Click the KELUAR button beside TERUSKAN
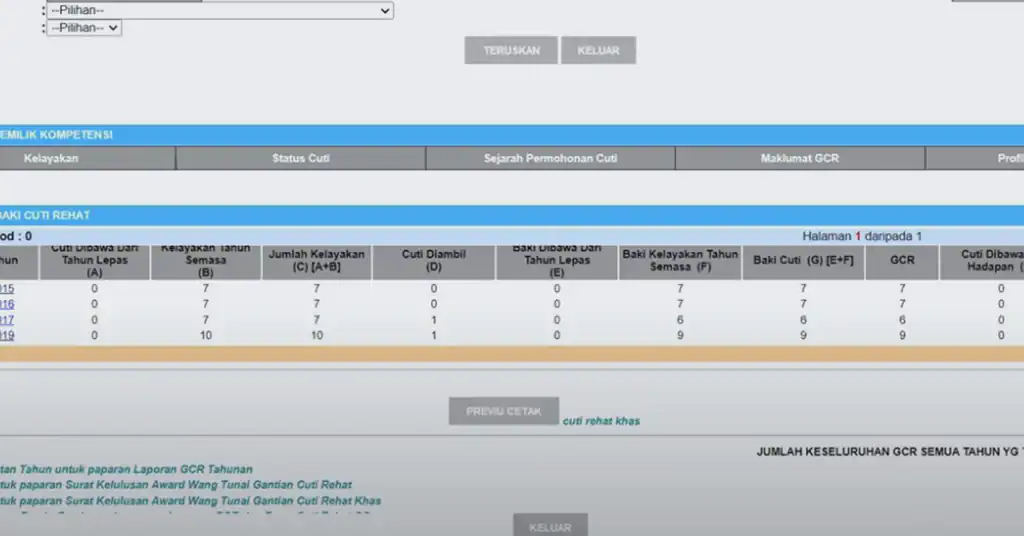Image resolution: width=1024 pixels, height=536 pixels. (598, 50)
